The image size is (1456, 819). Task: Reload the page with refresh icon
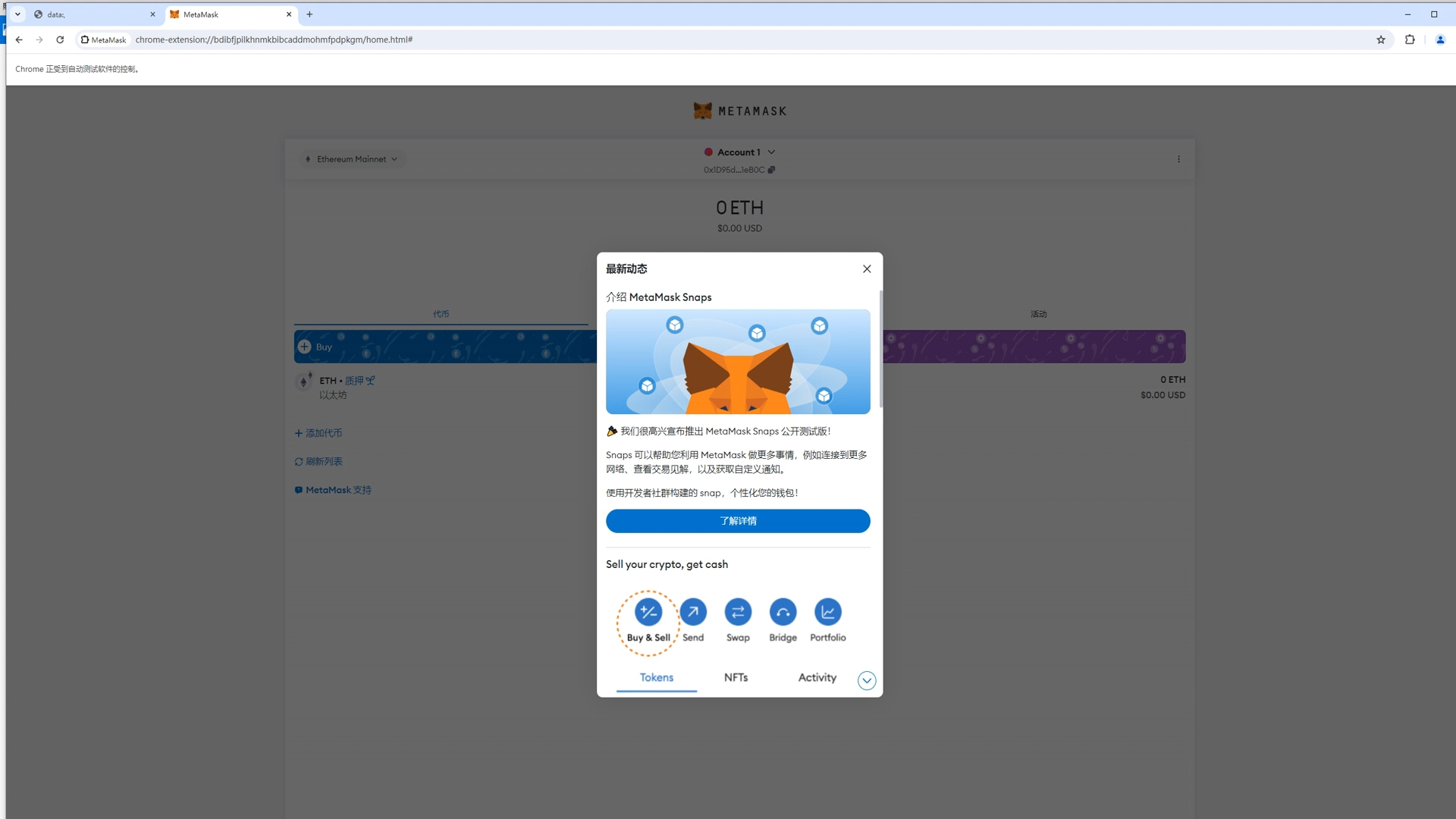pos(60,39)
